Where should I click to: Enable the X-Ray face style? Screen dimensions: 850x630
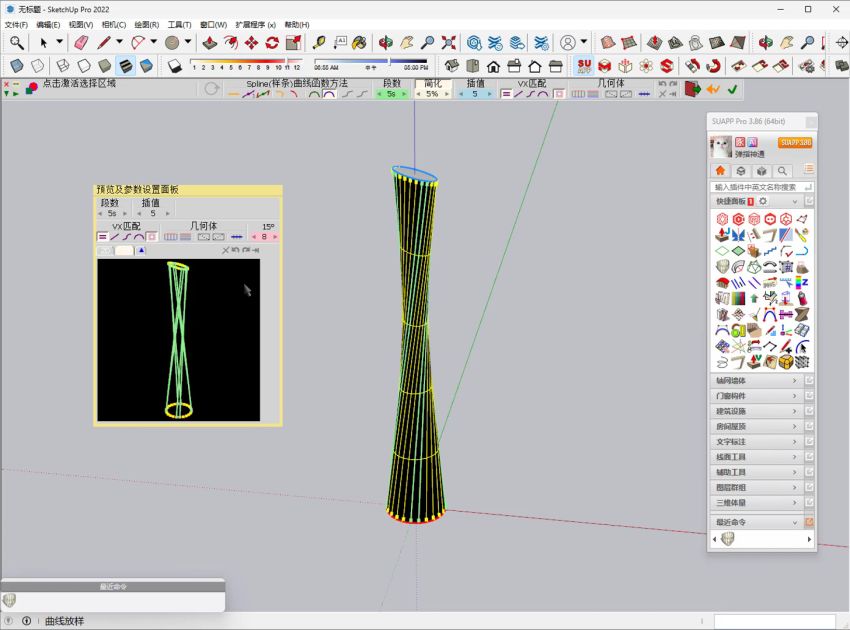point(17,66)
